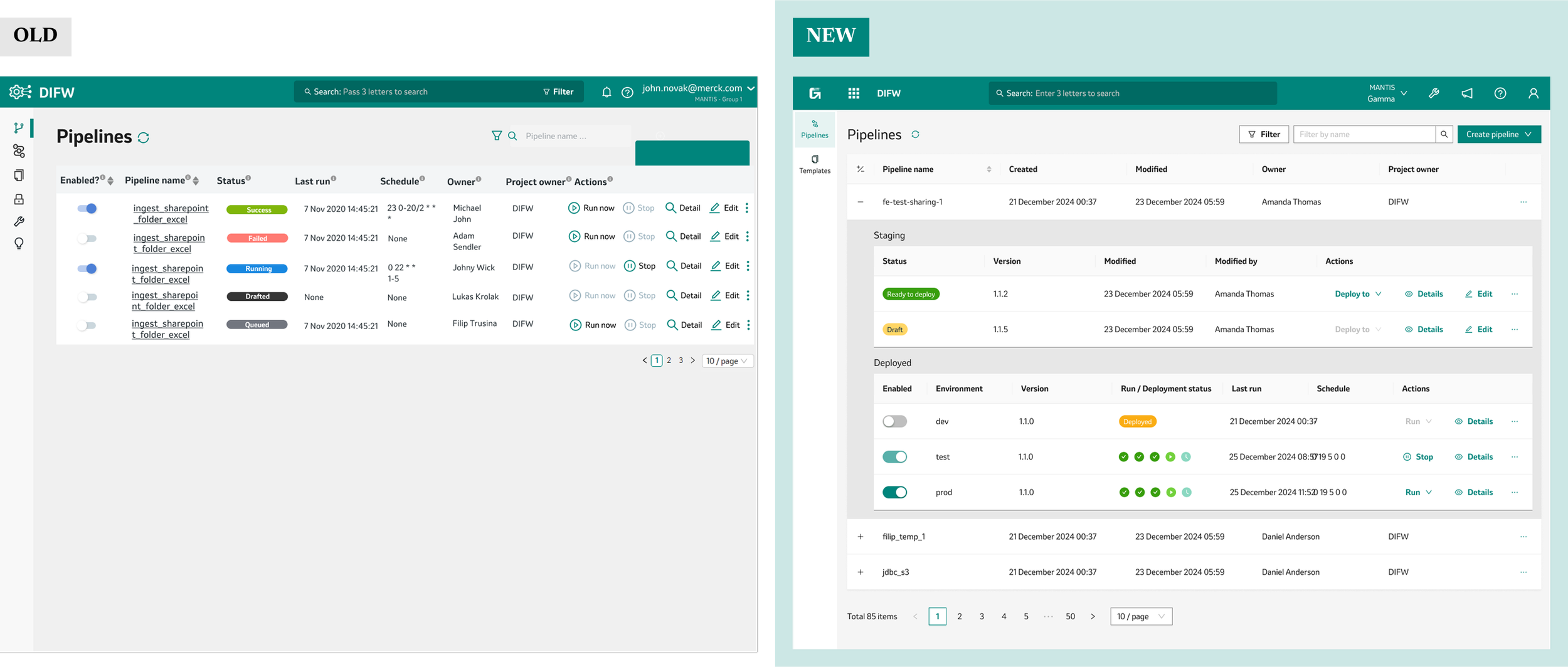Select the branch pipelines icon in old sidebar

(x=19, y=127)
